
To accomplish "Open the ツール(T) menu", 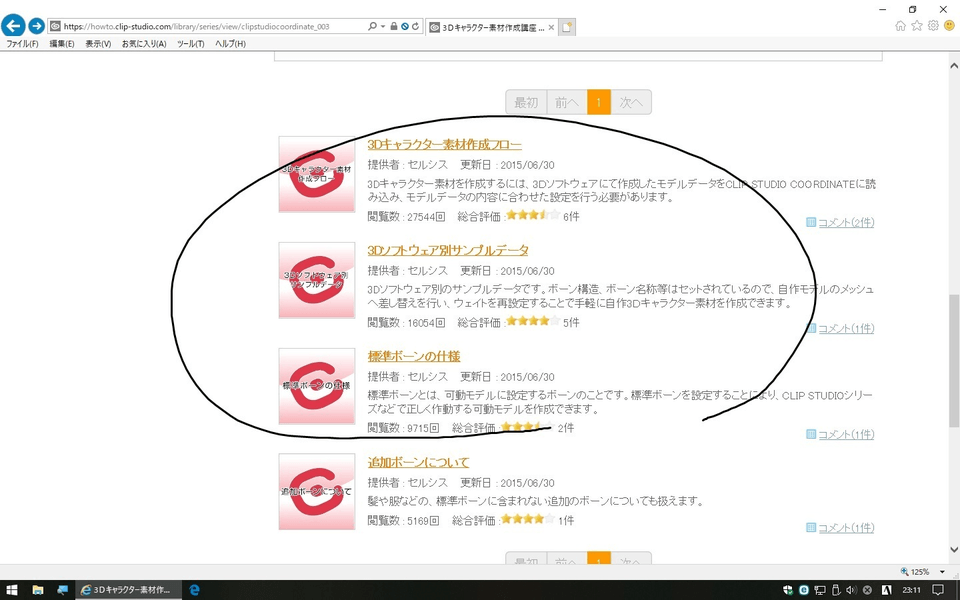I will pos(190,44).
